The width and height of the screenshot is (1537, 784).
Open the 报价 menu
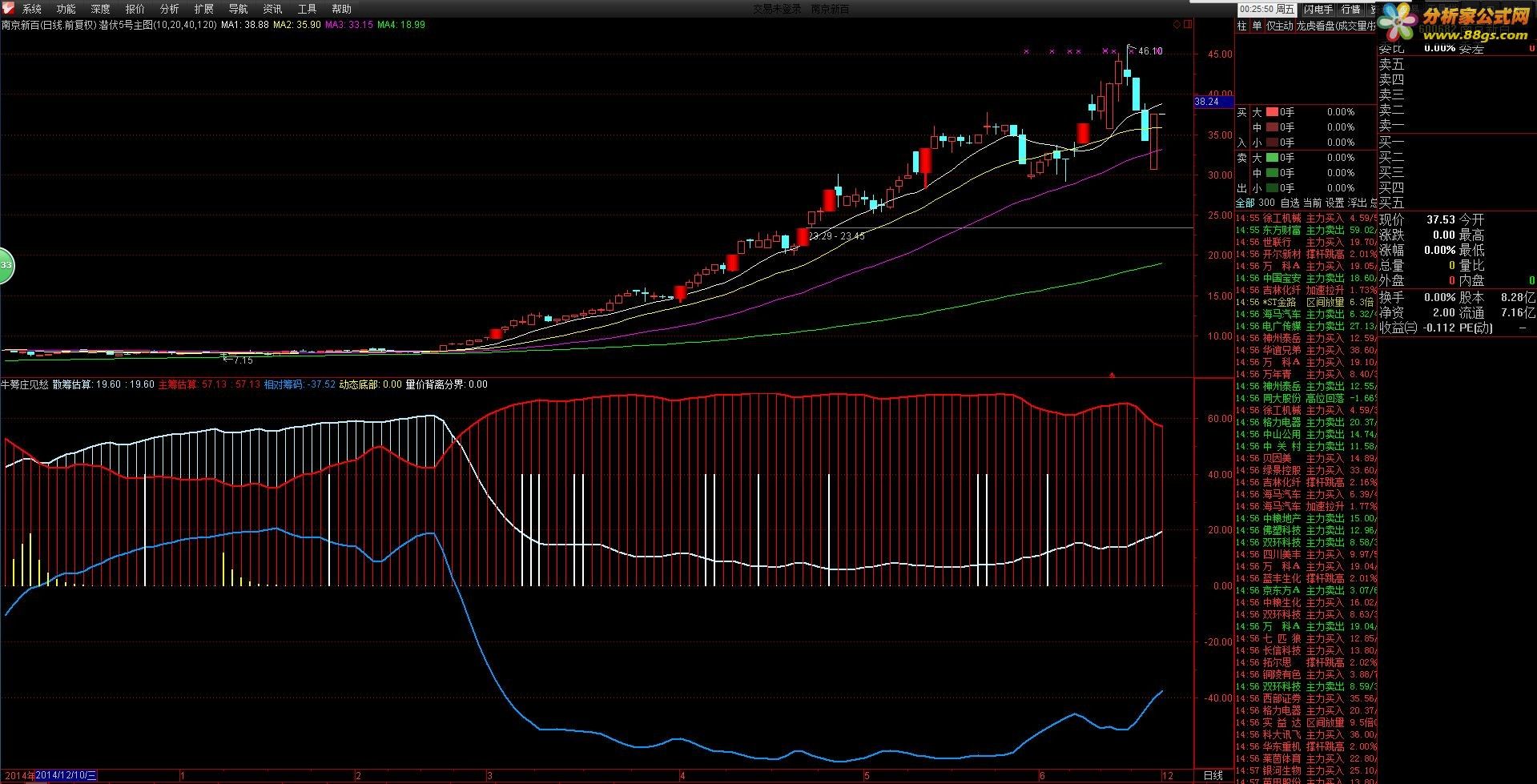(x=135, y=9)
